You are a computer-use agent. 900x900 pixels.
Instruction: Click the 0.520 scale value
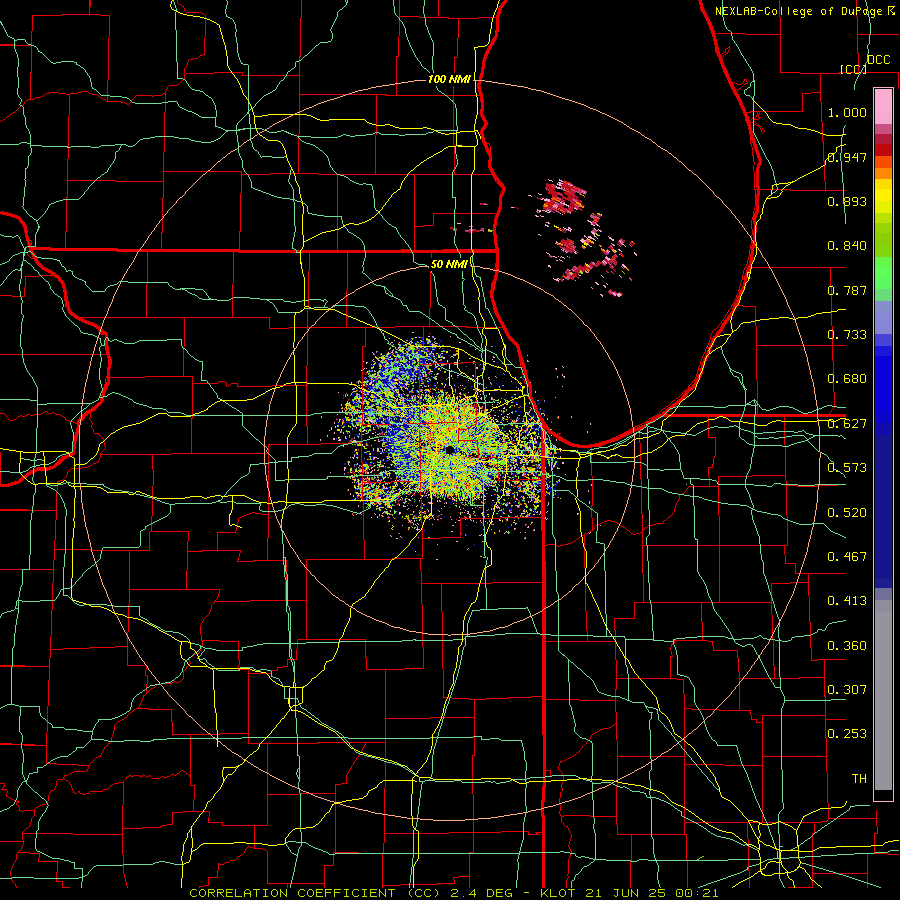[x=847, y=513]
